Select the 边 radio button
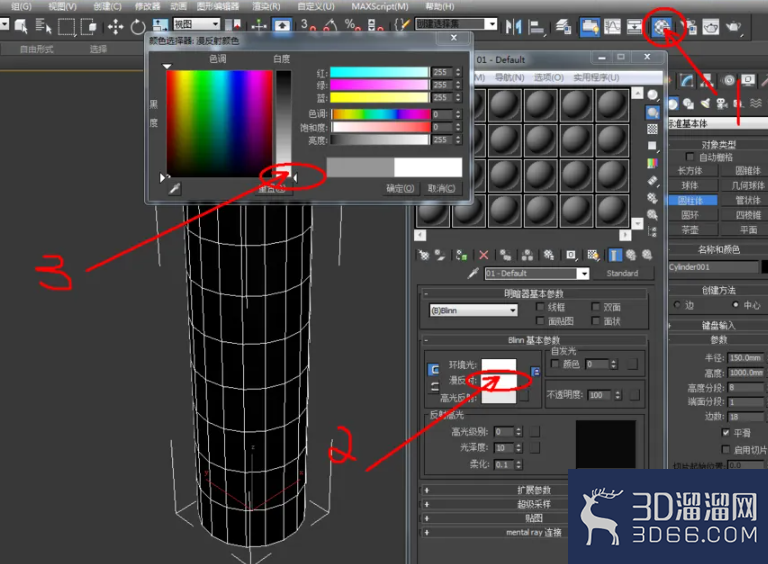The height and width of the screenshot is (564, 768). pos(677,305)
